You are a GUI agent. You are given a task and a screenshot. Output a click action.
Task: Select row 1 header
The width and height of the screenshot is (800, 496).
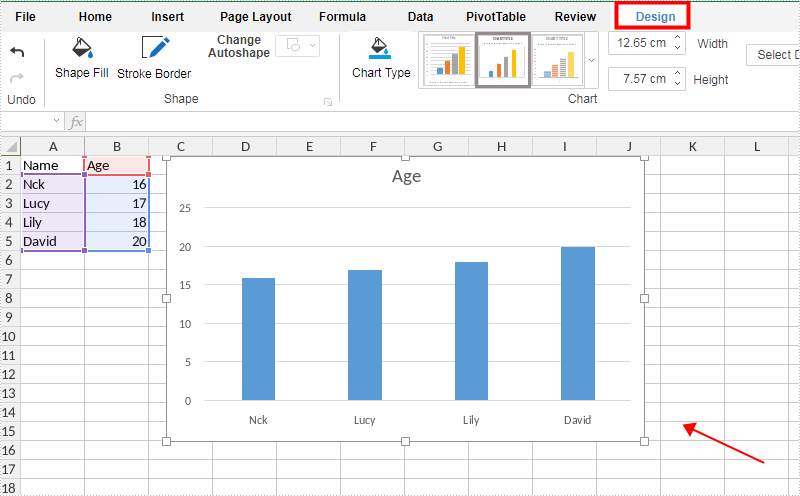pos(9,165)
